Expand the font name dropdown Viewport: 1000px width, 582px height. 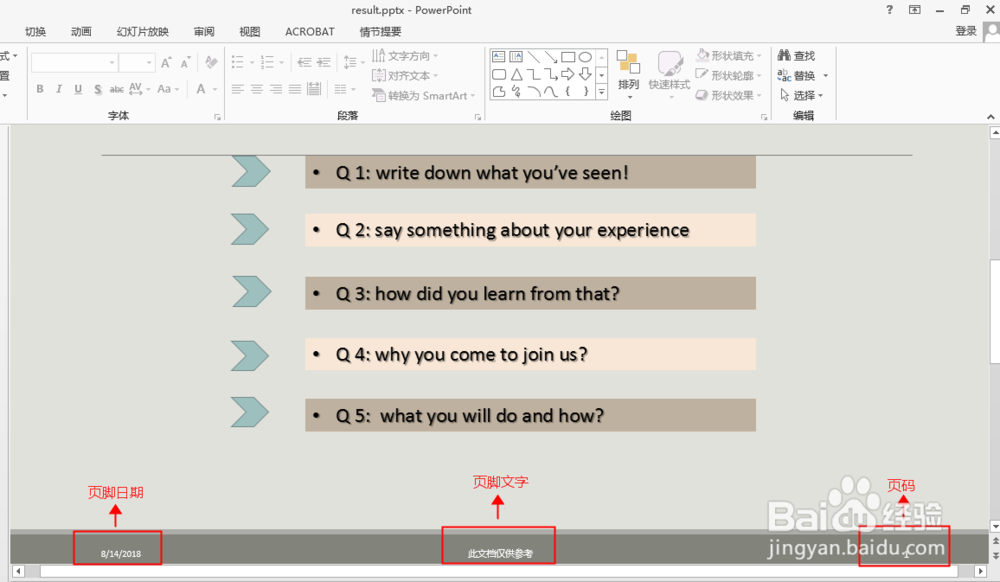tap(112, 62)
